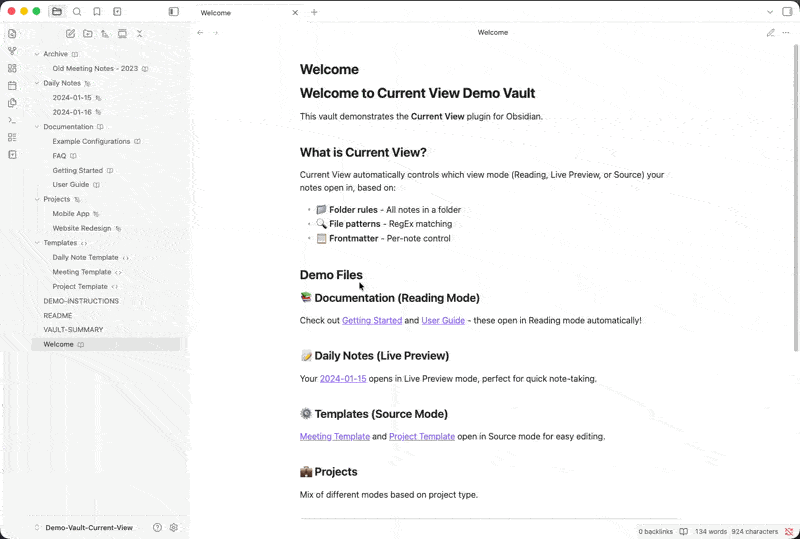This screenshot has width=800, height=539.
Task: Open 2024-01-15 daily note in explorer
Action: click(x=72, y=97)
